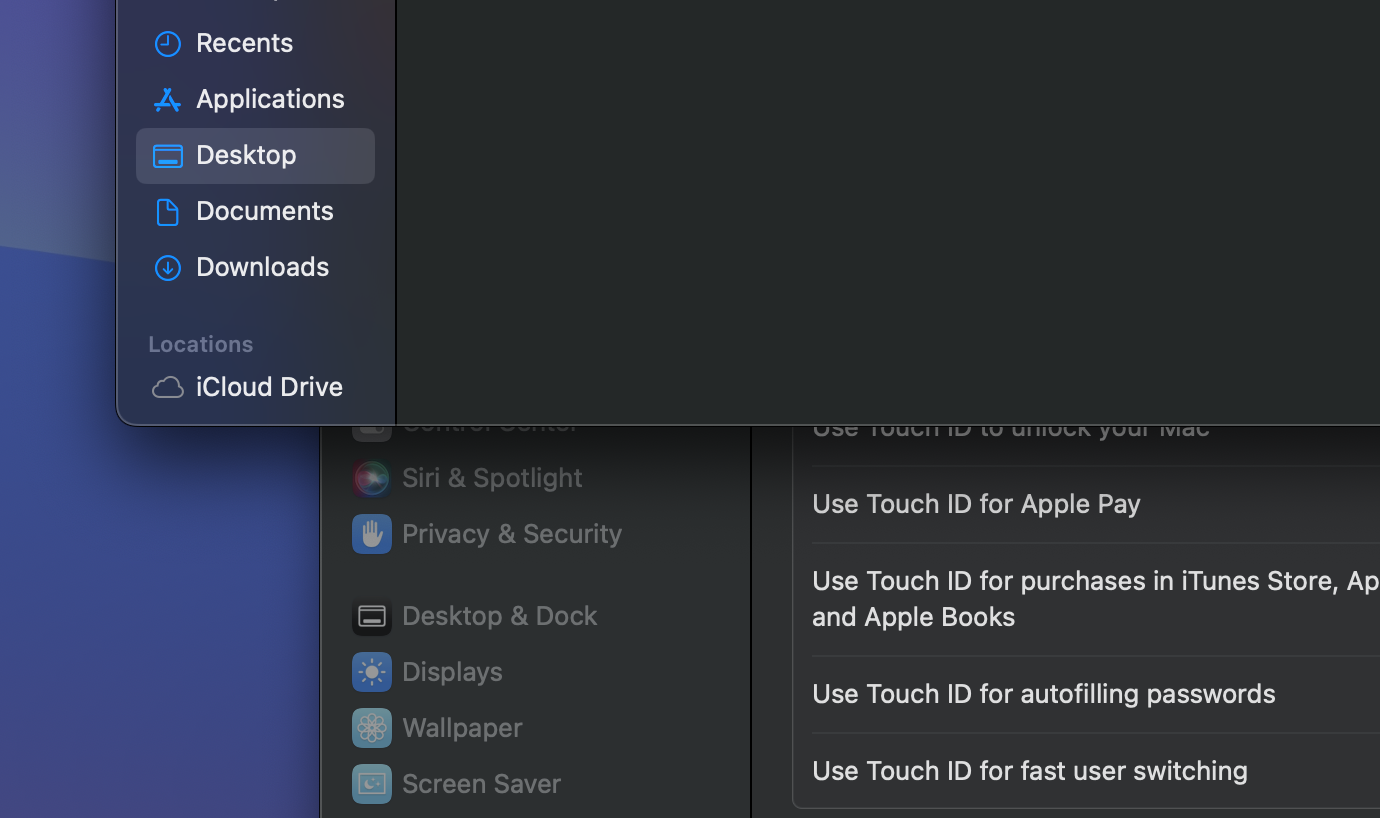Select the Desktop folder in the sidebar
The image size is (1380, 818).
246,155
